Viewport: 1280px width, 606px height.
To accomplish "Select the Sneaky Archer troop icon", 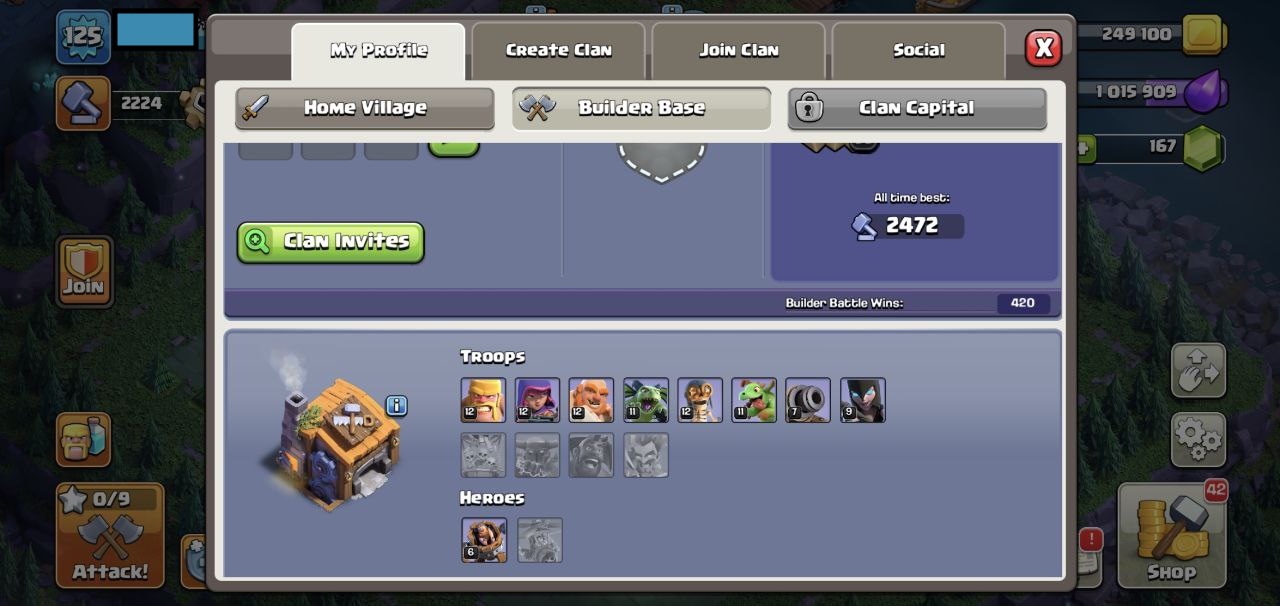I will pyautogui.click(x=537, y=400).
